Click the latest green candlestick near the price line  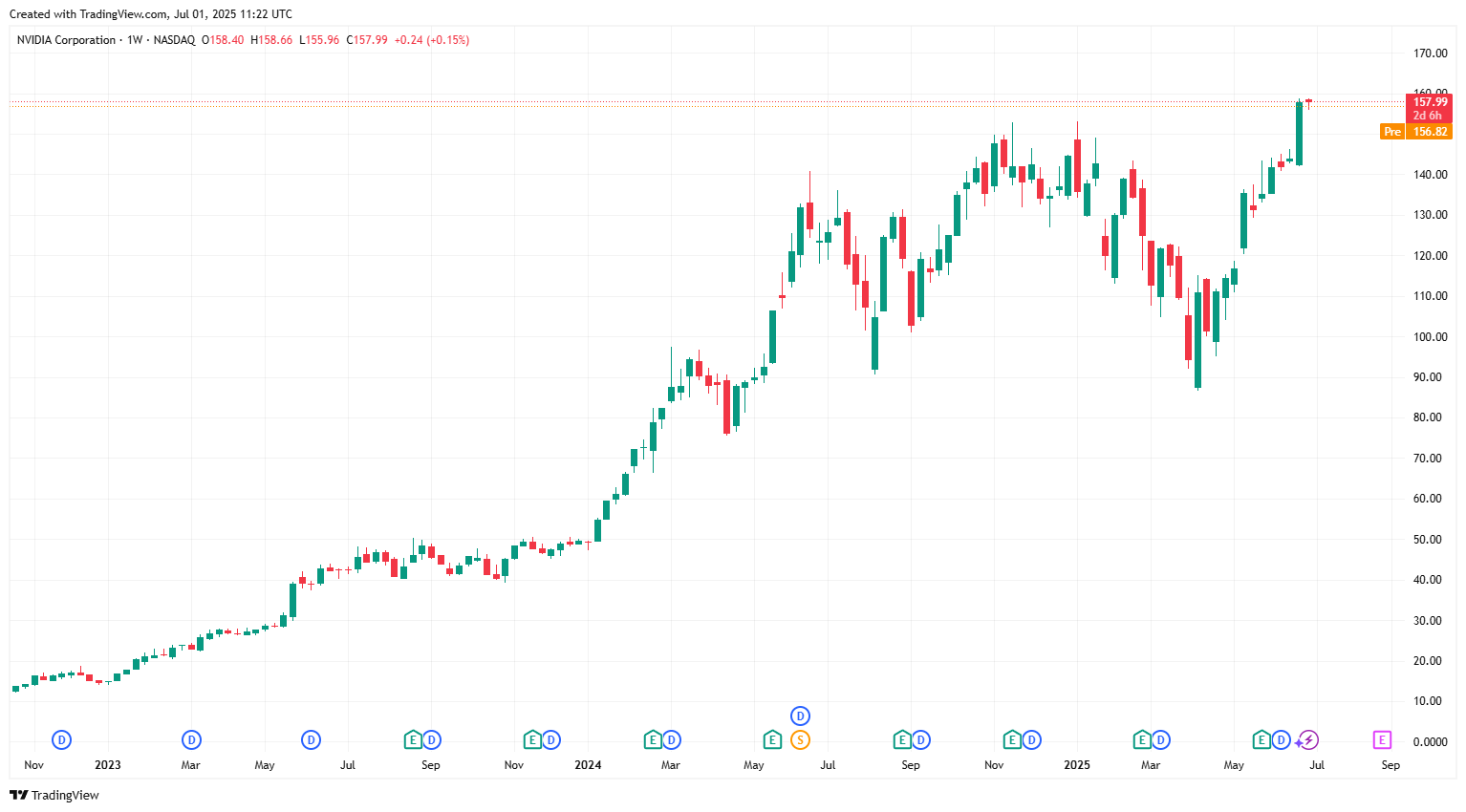click(1298, 134)
